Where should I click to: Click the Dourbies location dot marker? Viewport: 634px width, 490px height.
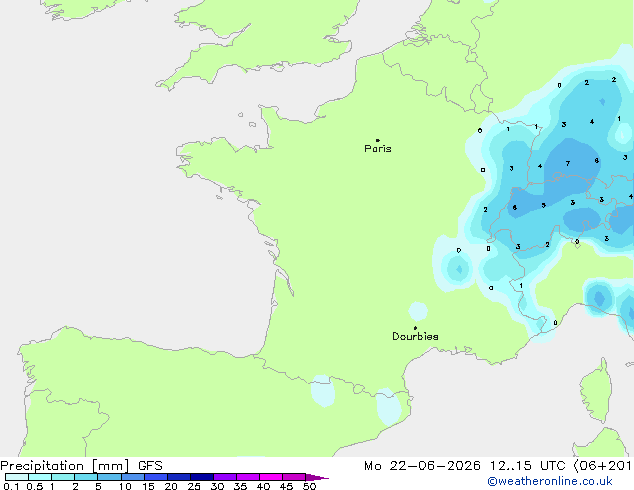415,328
